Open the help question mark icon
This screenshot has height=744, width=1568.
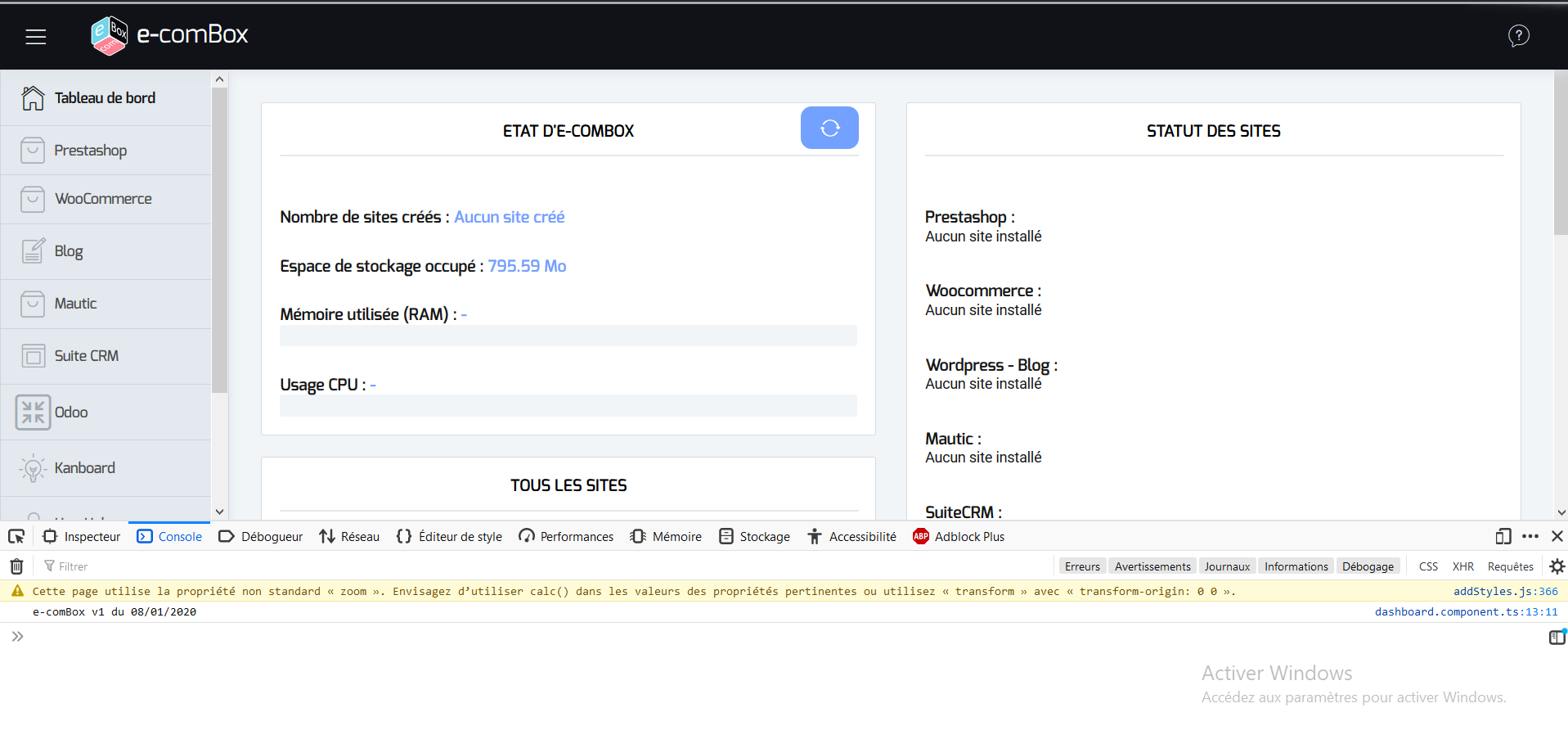(x=1518, y=36)
